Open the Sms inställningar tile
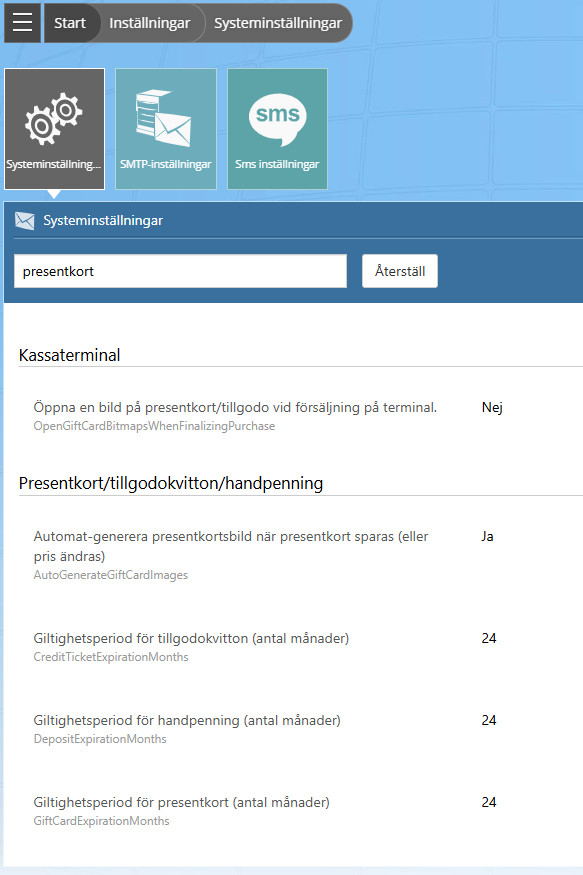This screenshot has height=875, width=583. (x=277, y=129)
